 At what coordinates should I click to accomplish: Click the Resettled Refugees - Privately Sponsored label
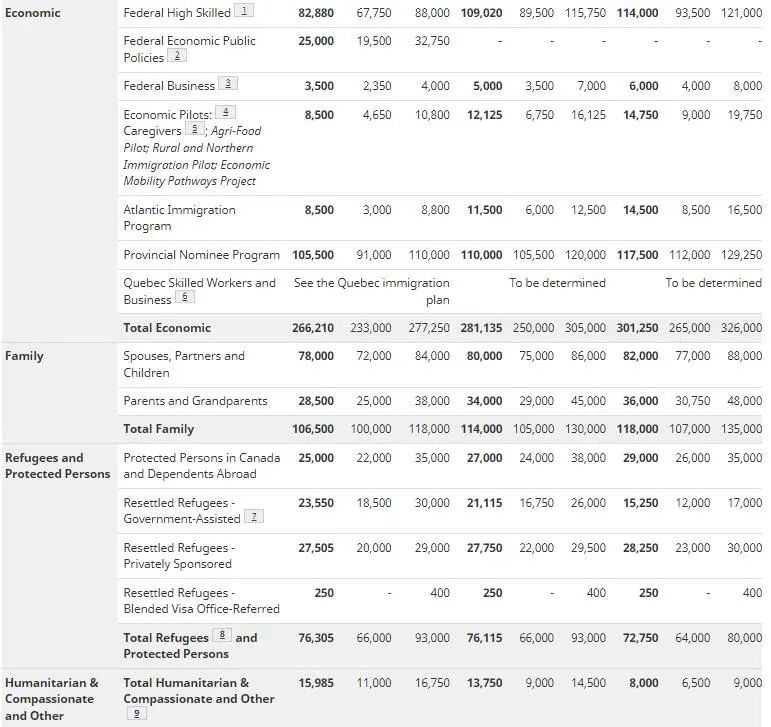(179, 555)
